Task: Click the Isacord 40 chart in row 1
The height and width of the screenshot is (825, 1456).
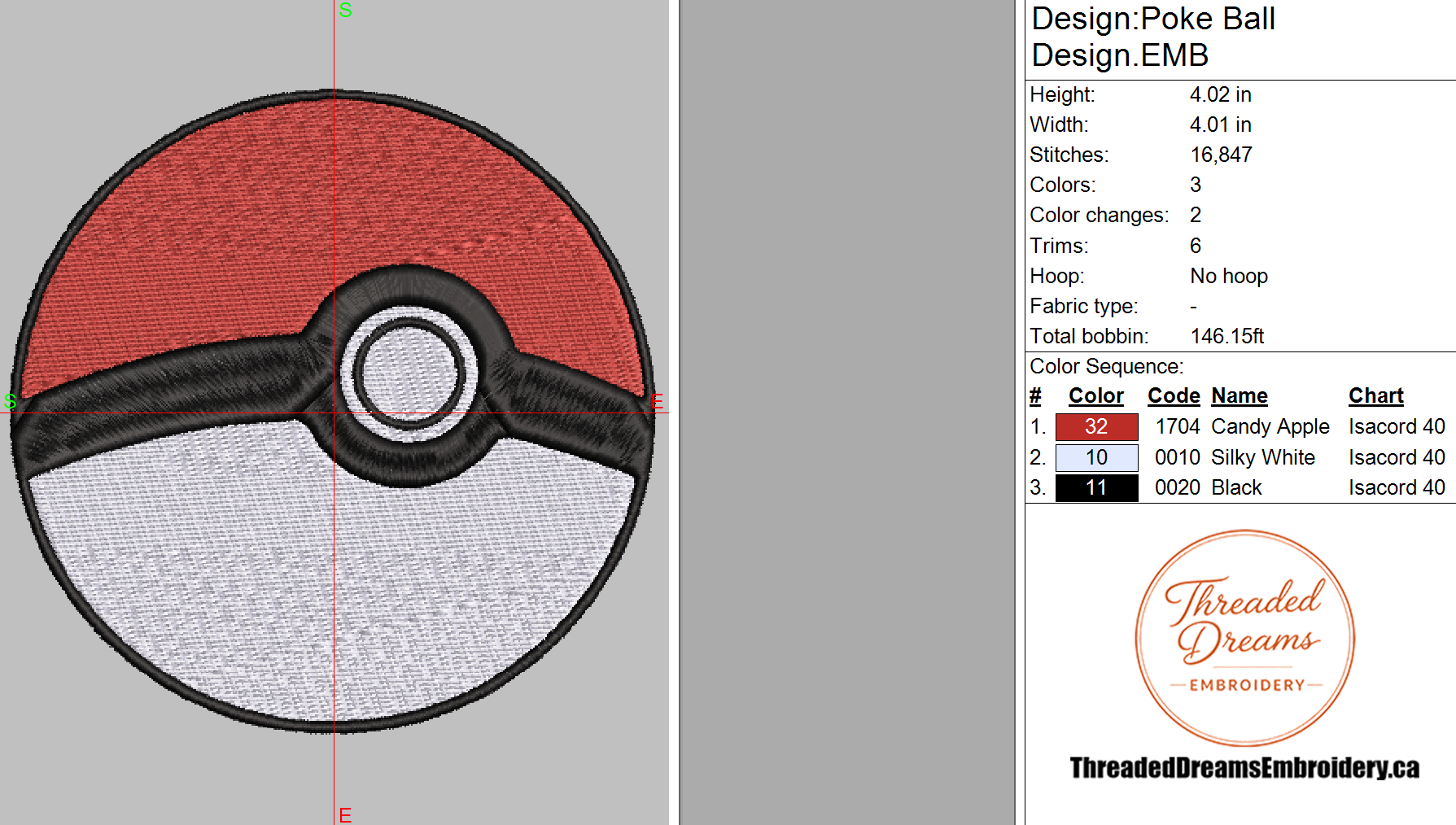Action: (1397, 426)
